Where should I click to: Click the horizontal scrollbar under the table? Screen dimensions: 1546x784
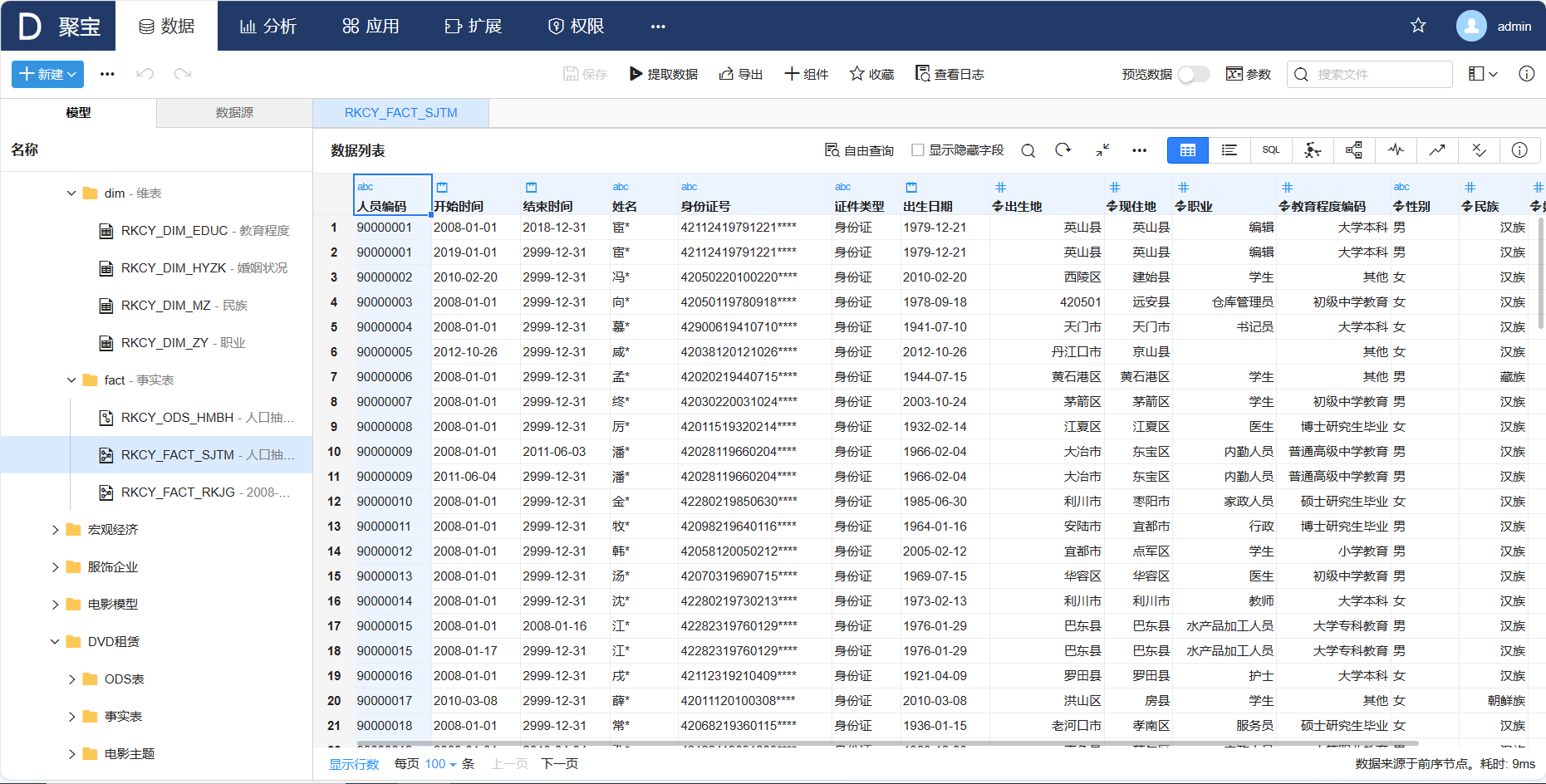click(887, 743)
